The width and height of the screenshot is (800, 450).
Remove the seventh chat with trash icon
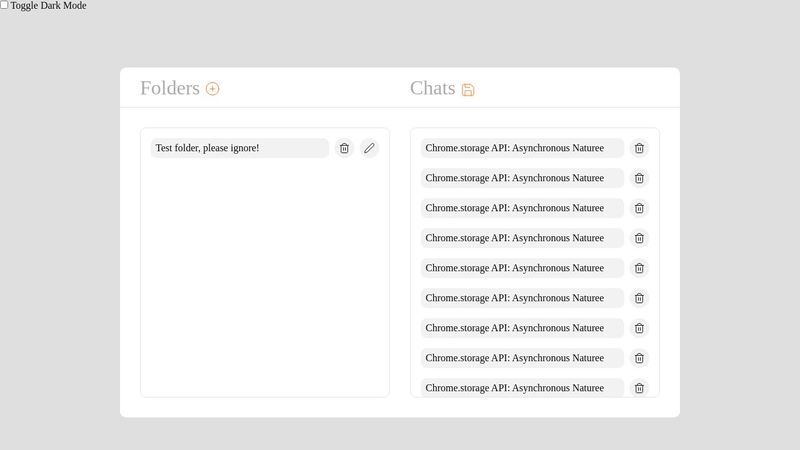[639, 328]
